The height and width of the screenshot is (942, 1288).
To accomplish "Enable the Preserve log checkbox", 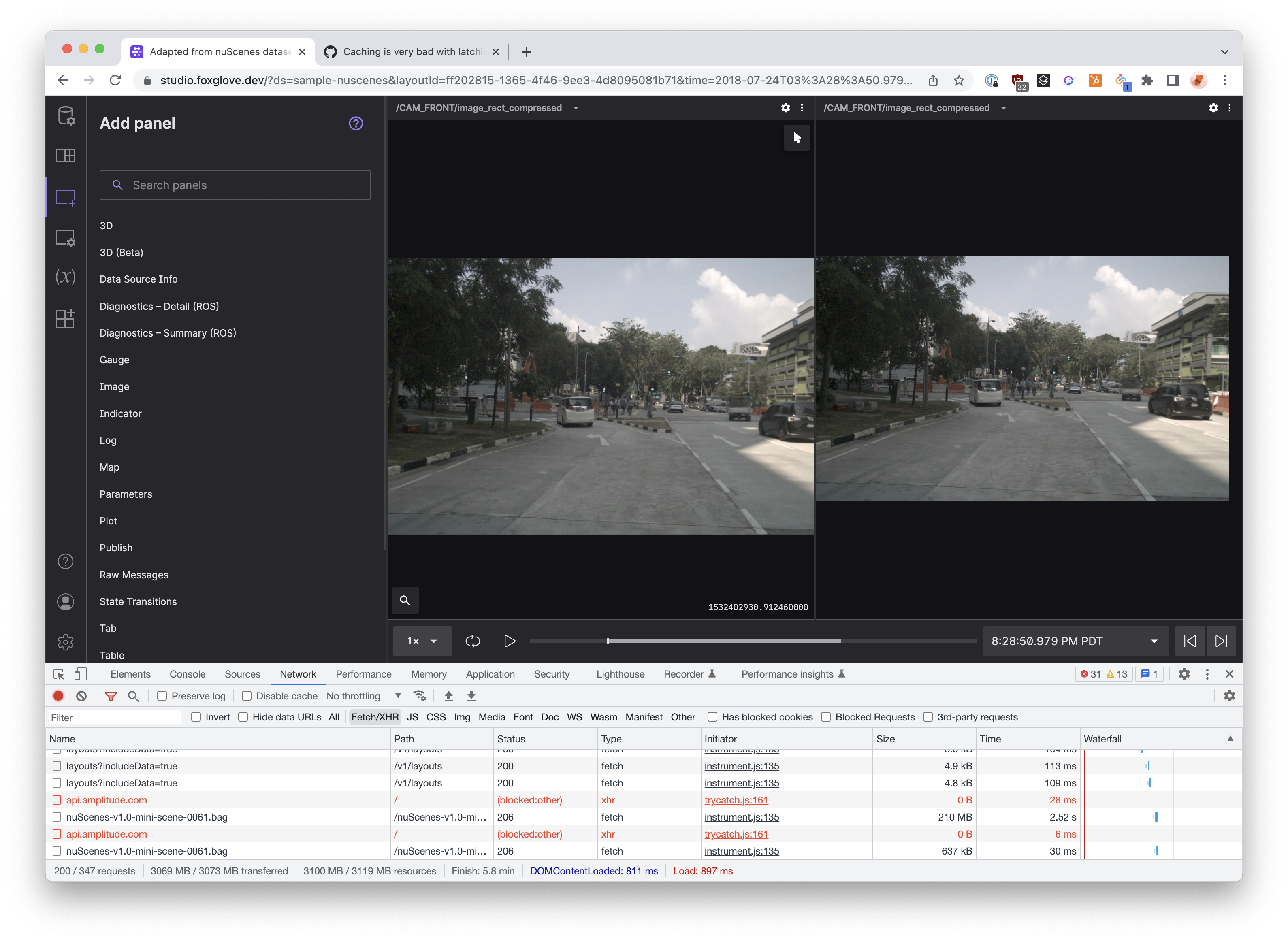I will [x=162, y=696].
